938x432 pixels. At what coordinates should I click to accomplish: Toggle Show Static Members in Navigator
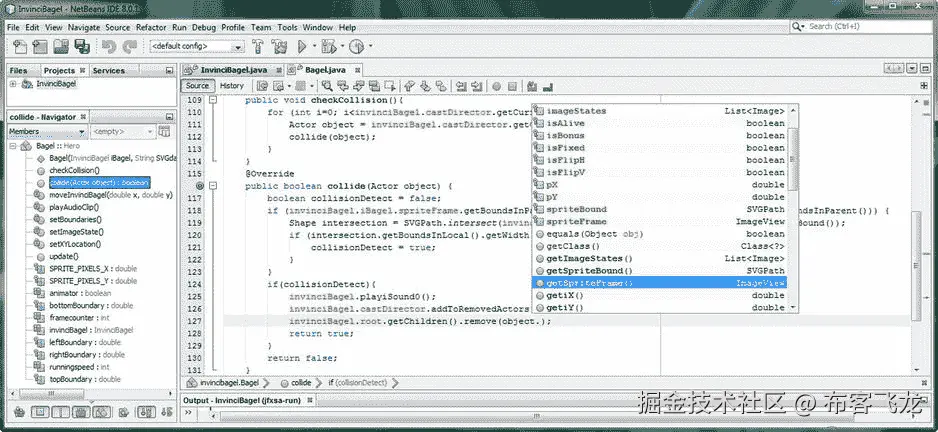tap(60, 412)
